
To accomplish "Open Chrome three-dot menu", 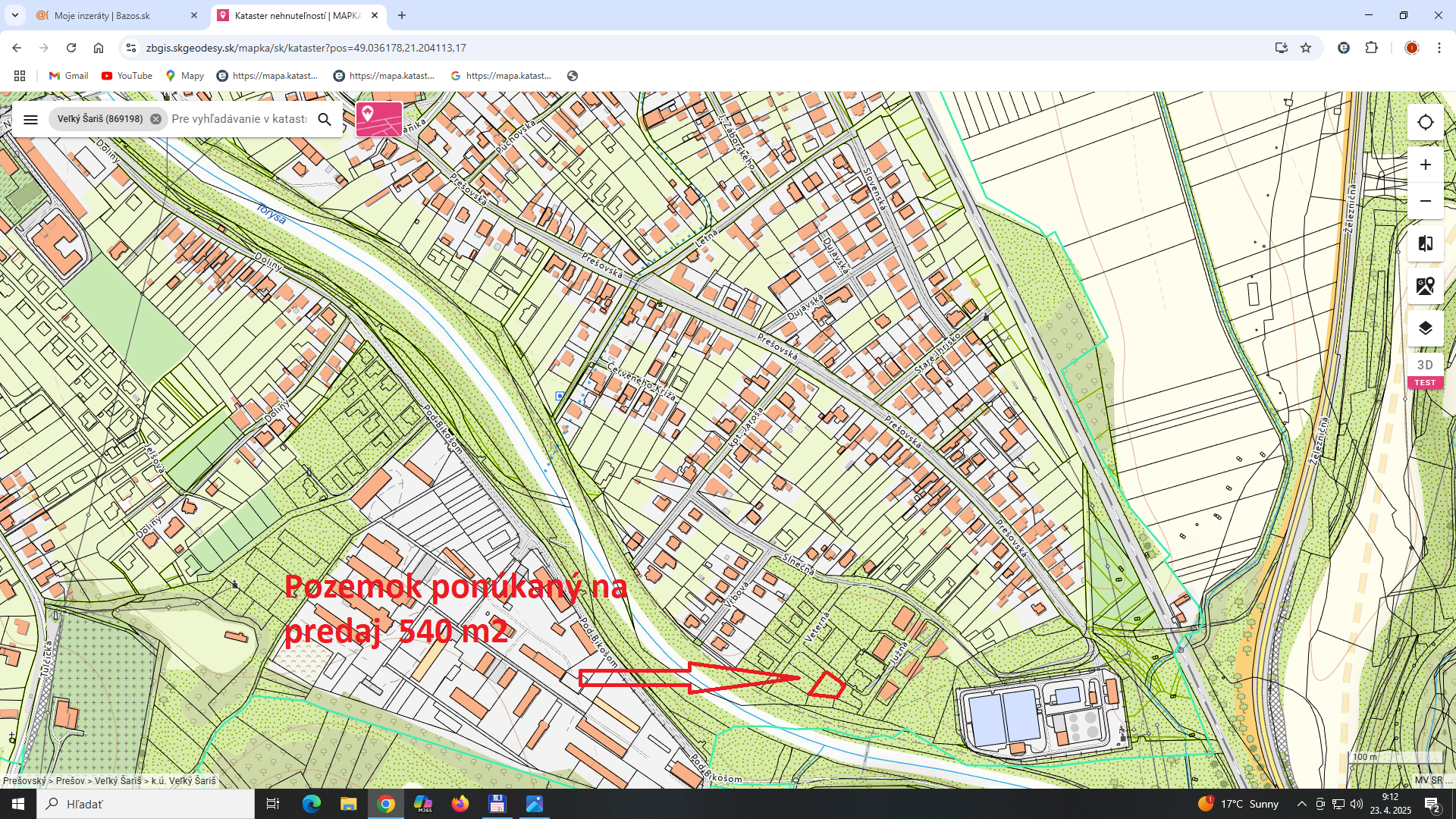I will pyautogui.click(x=1439, y=48).
